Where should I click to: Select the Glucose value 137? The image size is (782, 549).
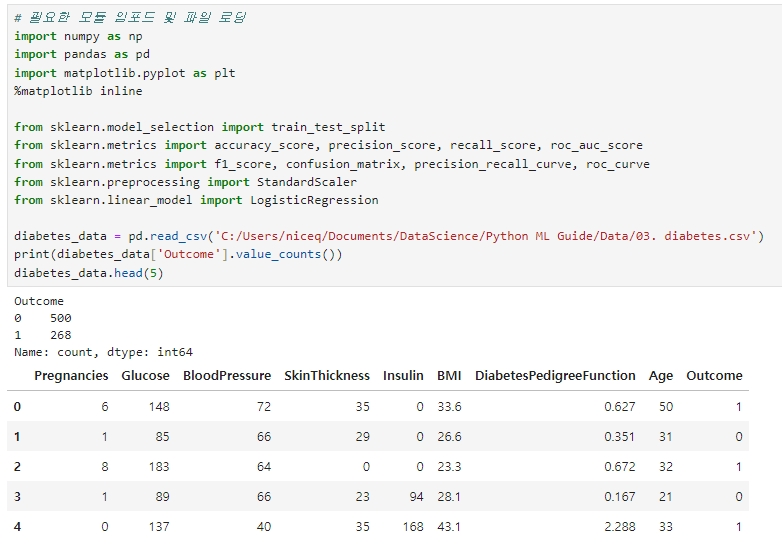coord(159,527)
